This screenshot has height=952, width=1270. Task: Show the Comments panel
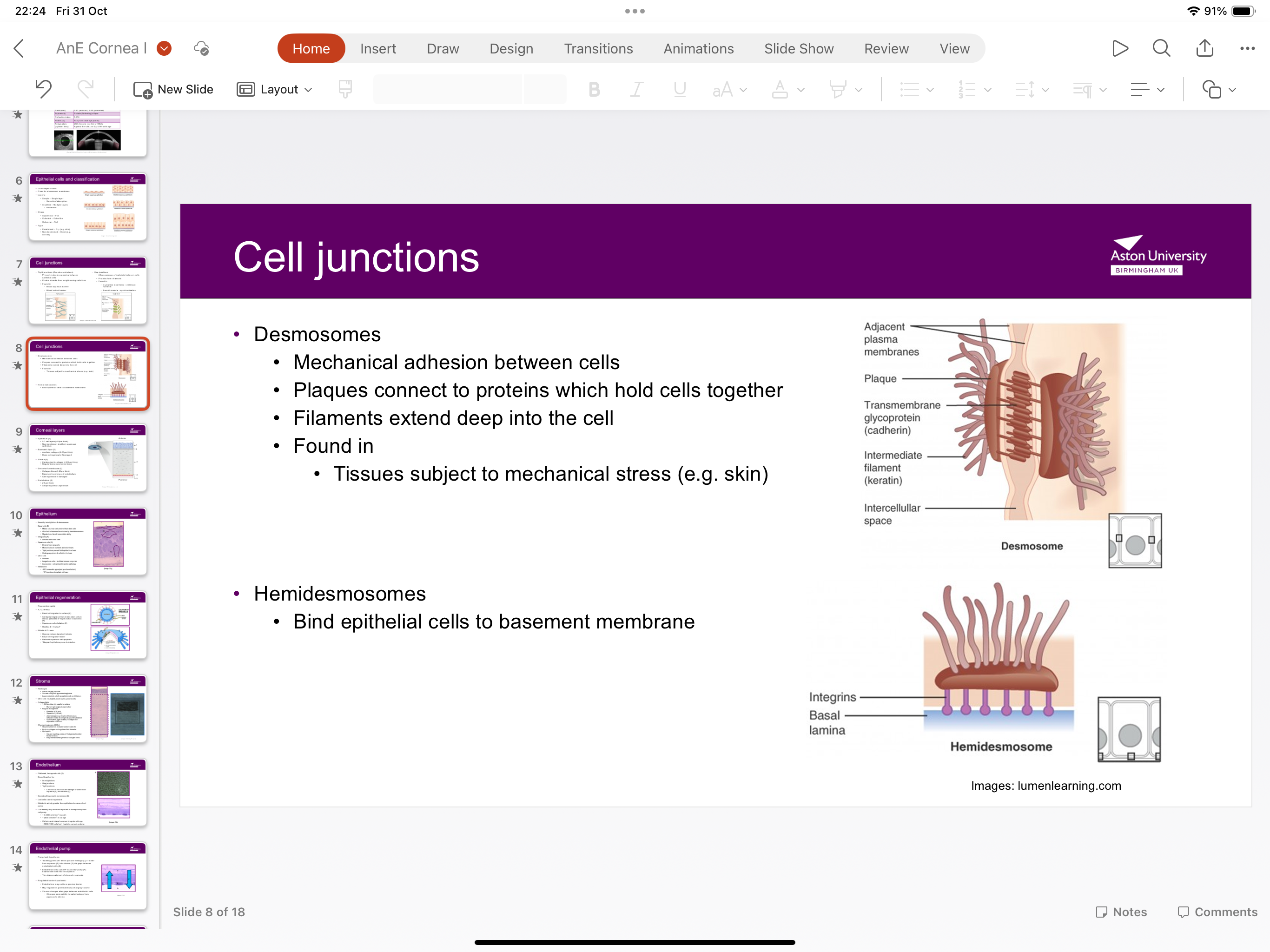click(x=1217, y=912)
